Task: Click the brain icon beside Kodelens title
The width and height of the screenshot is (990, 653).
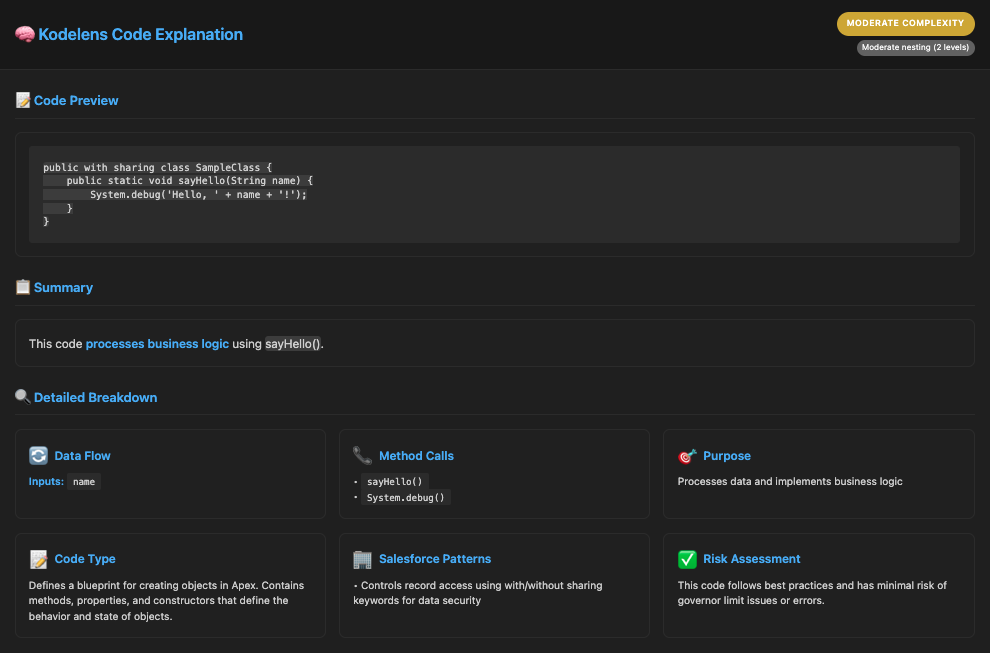Action: pyautogui.click(x=25, y=34)
